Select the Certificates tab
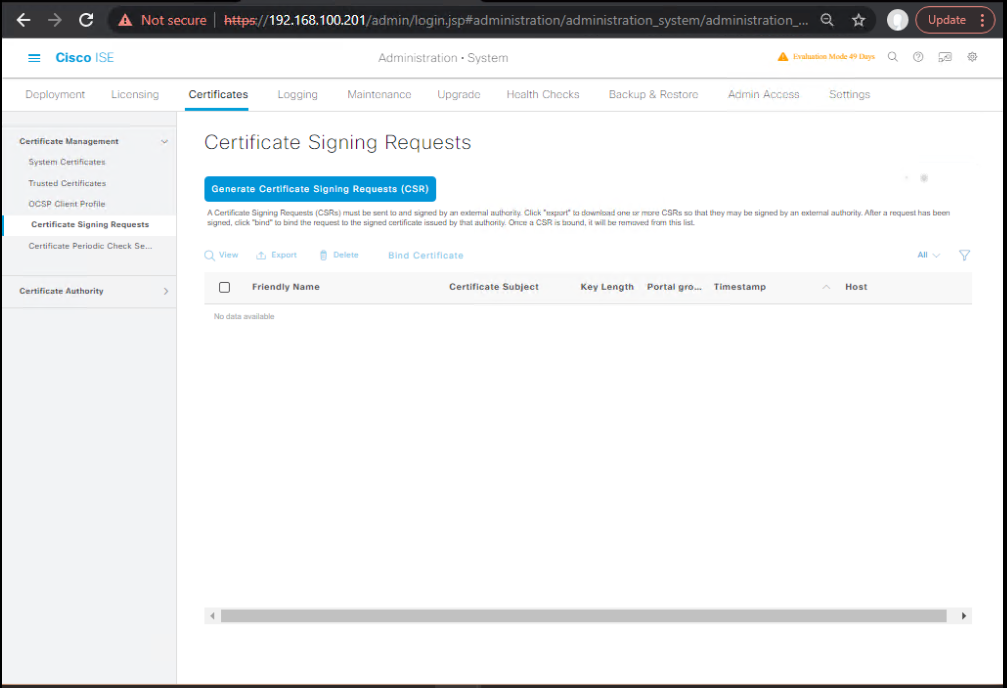This screenshot has width=1007, height=688. pyautogui.click(x=218, y=94)
